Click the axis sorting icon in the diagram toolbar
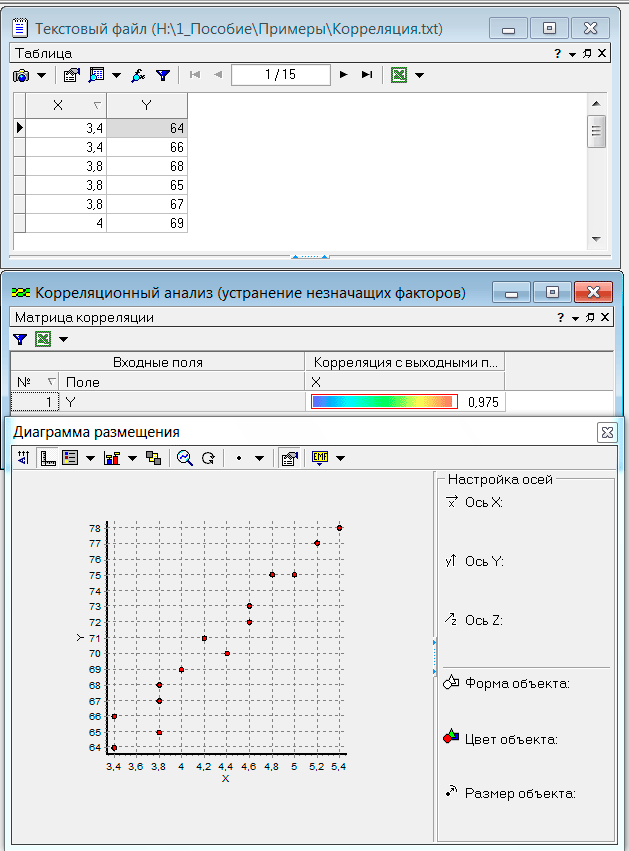Viewport: 629px width, 851px height. [x=23, y=458]
